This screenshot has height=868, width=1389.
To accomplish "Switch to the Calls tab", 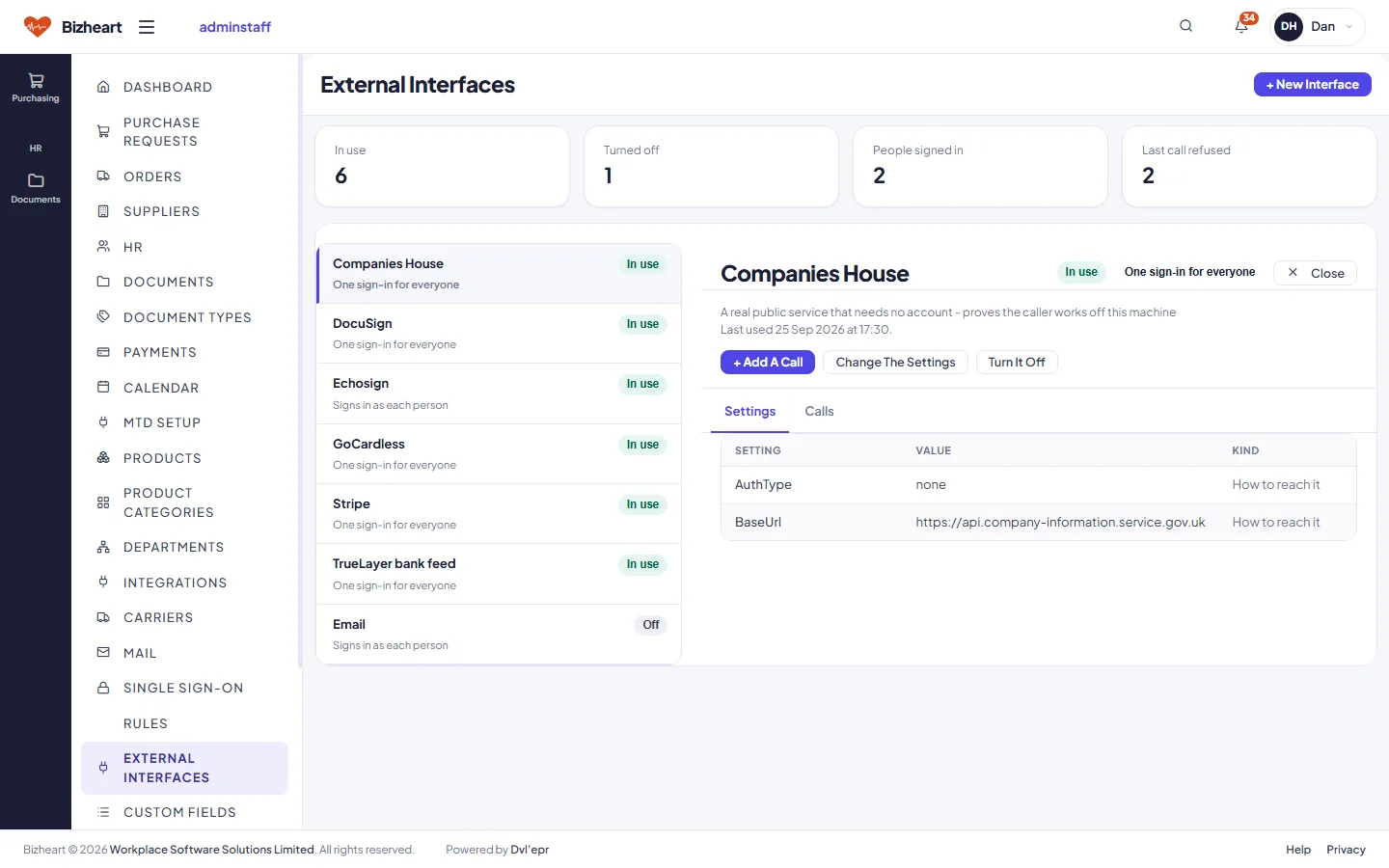I will point(819,411).
